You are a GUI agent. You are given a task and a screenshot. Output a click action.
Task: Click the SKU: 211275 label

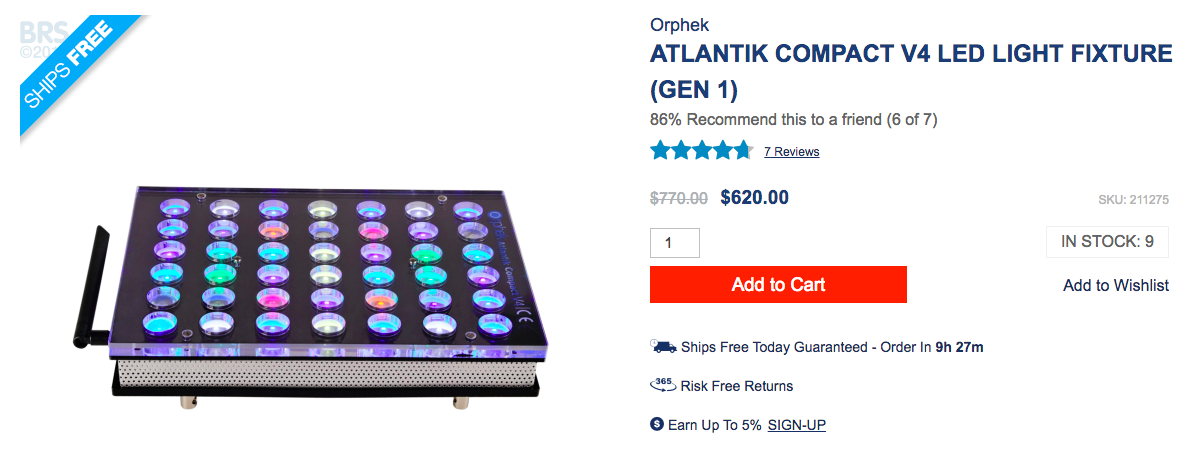(1133, 200)
